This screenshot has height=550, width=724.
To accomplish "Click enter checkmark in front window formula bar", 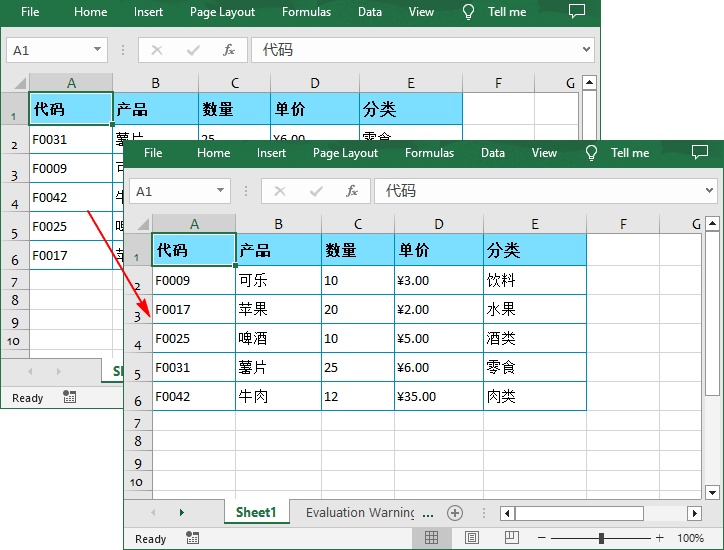I will 316,191.
